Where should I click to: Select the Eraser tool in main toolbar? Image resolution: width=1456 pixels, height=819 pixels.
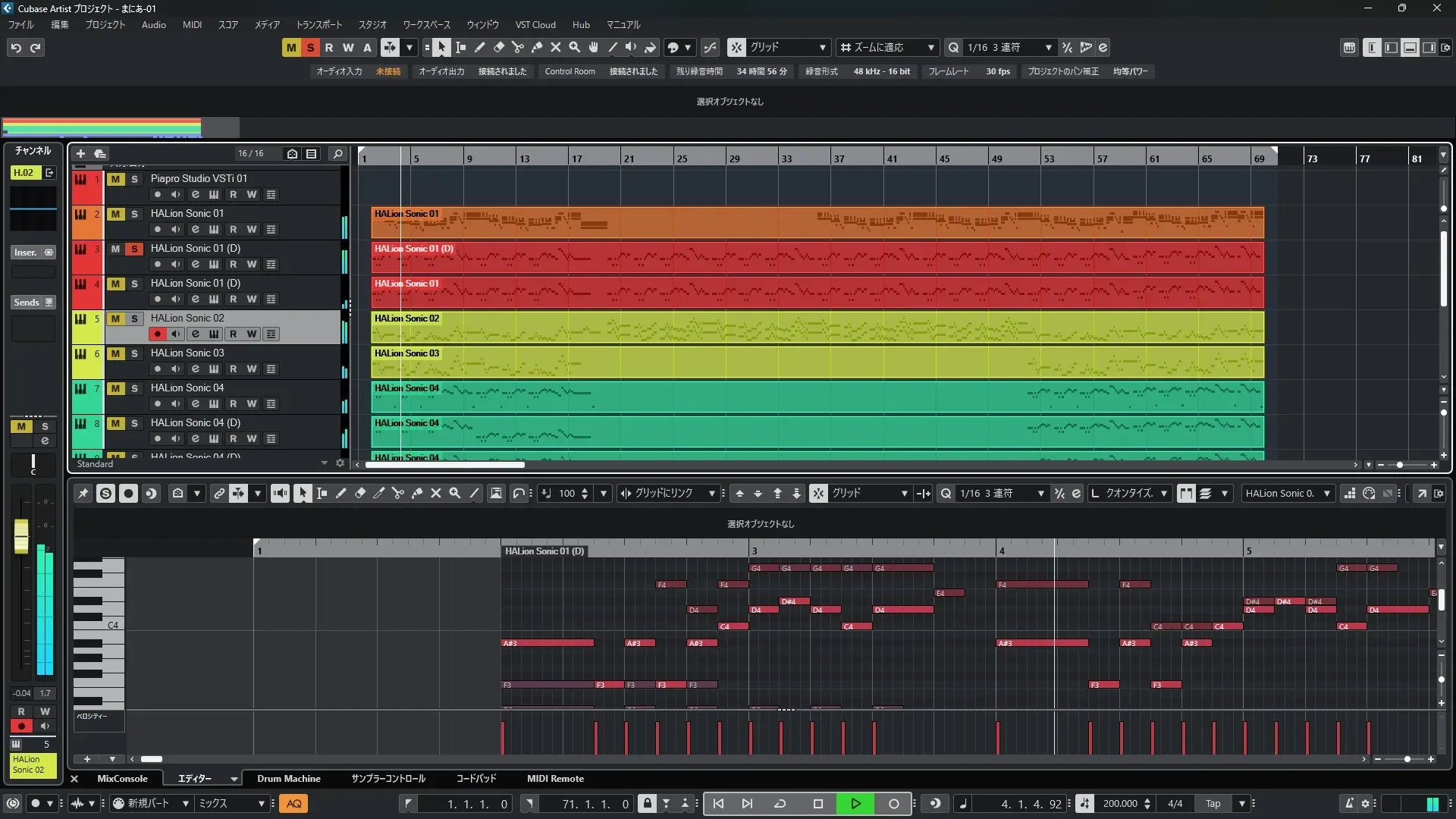499,48
